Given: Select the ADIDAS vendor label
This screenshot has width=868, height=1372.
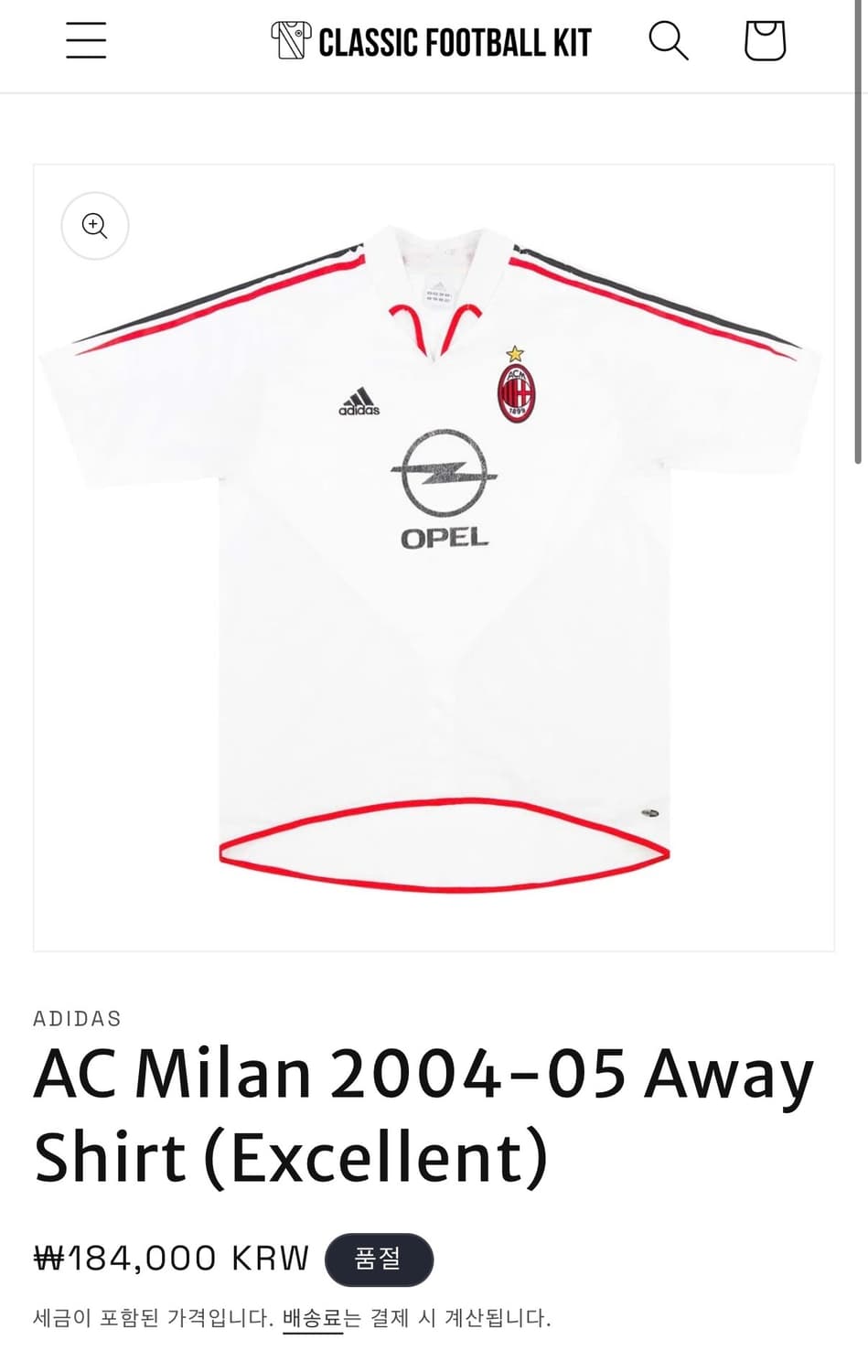Looking at the screenshot, I should point(77,1019).
